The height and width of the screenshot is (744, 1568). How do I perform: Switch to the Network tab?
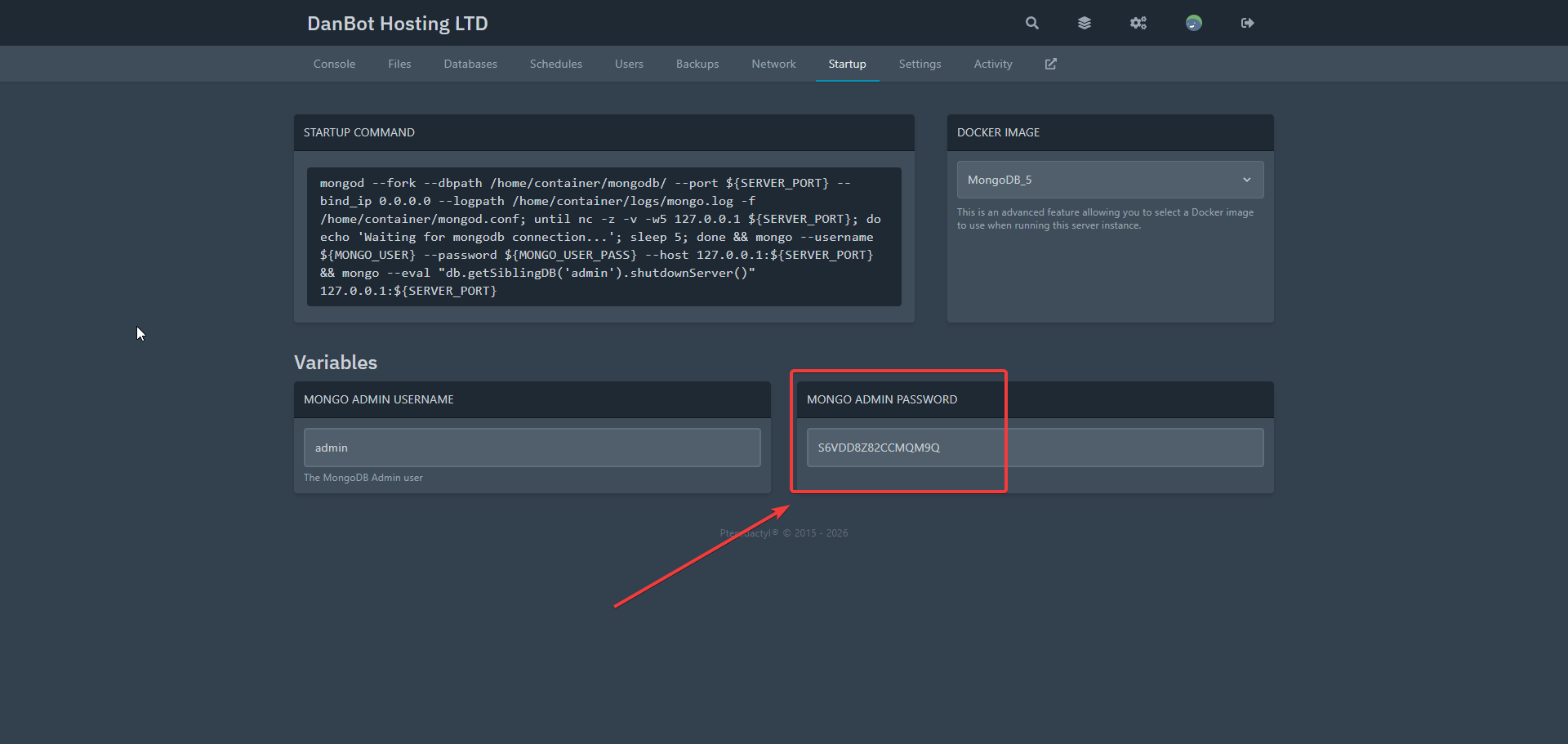pos(773,64)
